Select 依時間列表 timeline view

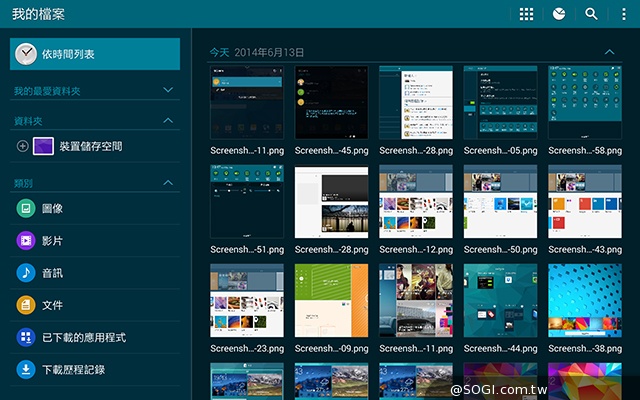pos(95,54)
